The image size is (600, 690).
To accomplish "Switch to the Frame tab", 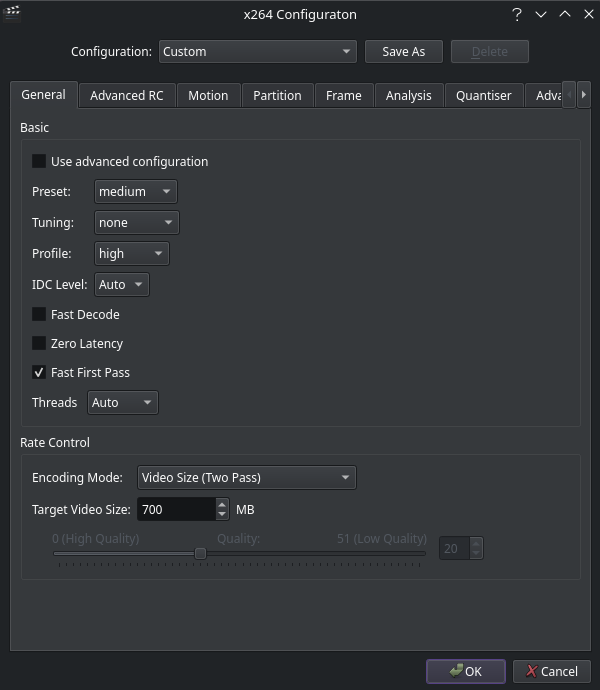I will [x=344, y=95].
